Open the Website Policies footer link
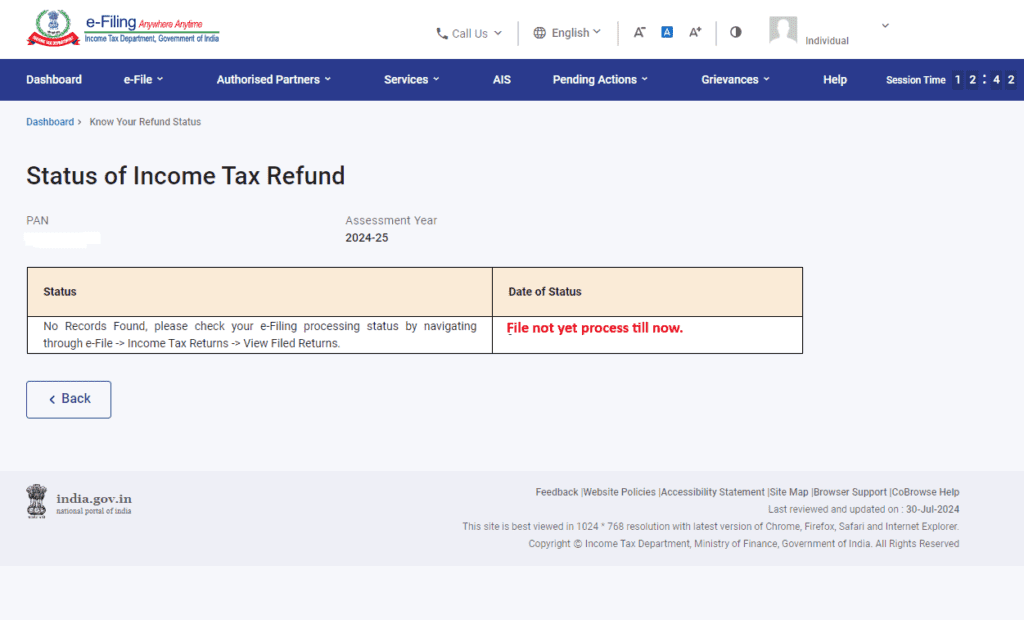 pos(620,492)
